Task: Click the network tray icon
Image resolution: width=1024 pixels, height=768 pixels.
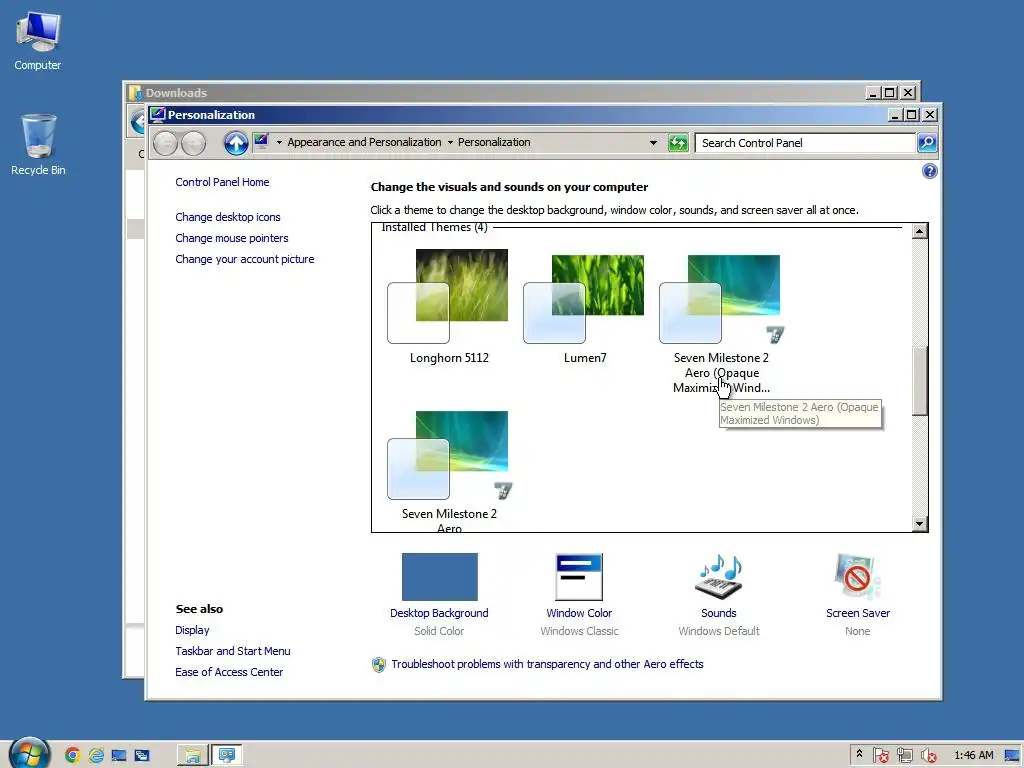Action: click(904, 756)
